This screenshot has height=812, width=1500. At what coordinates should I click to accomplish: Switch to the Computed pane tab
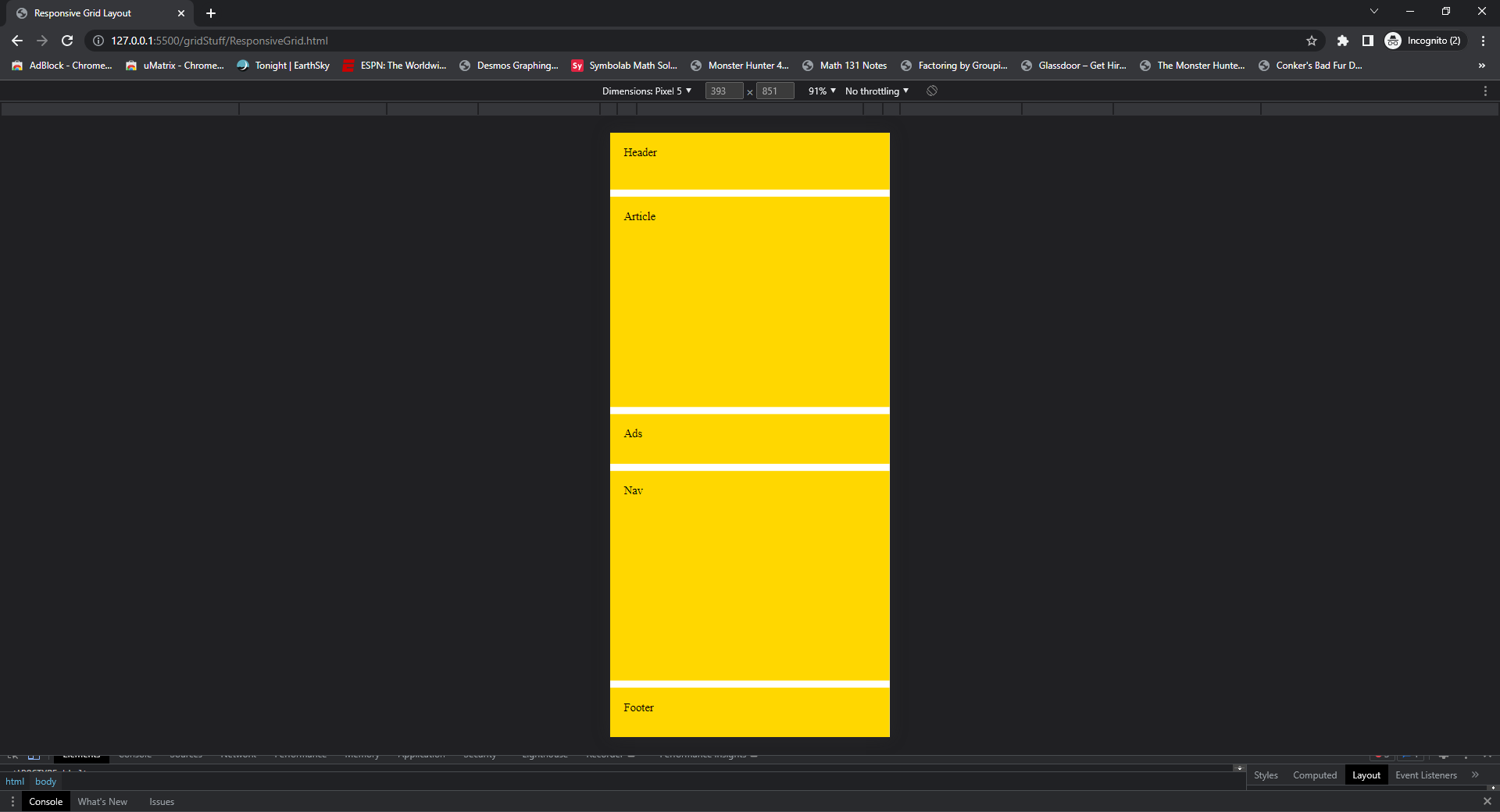tap(1315, 775)
